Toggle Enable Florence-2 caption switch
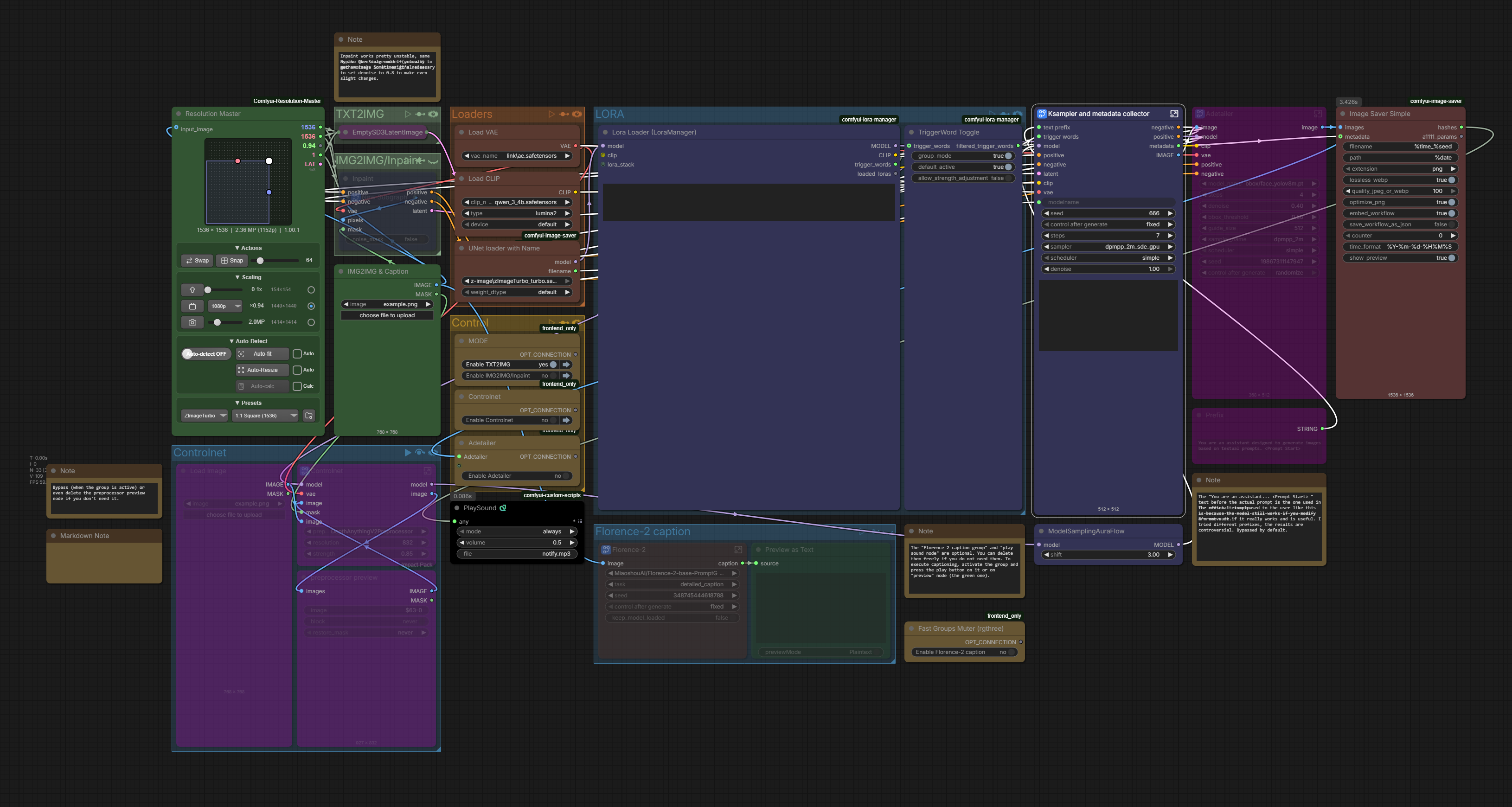The width and height of the screenshot is (1512, 807). 1012,652
